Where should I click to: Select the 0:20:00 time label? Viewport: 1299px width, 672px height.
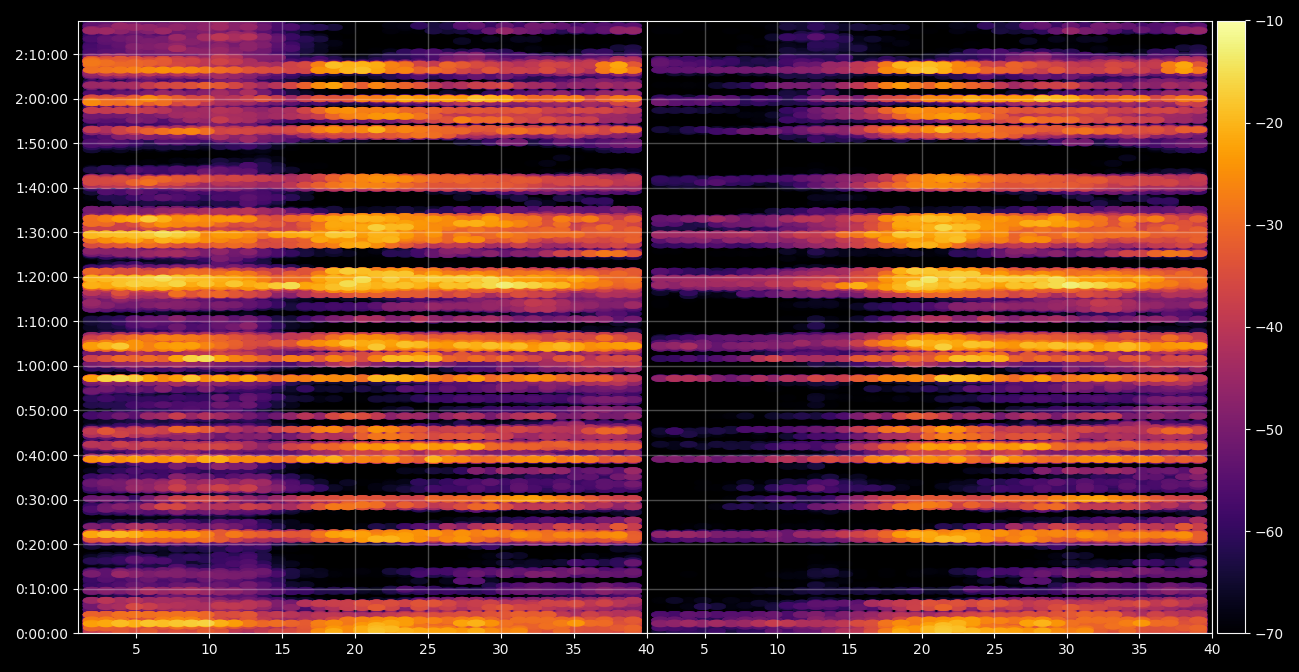(42, 545)
